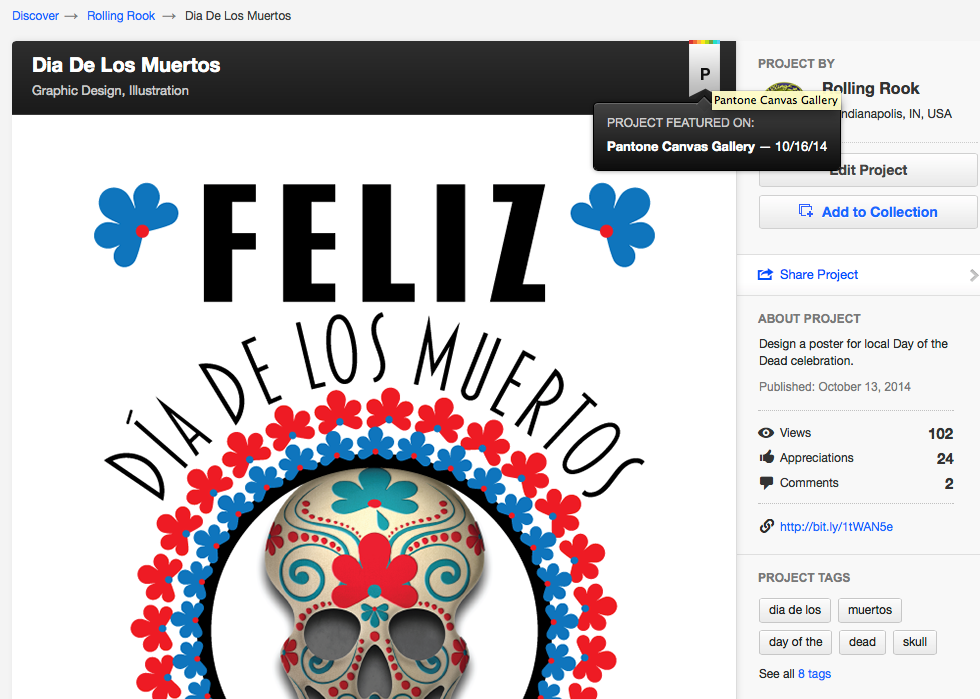
Task: Click the ABOUT PROJECT heading
Action: click(x=809, y=318)
